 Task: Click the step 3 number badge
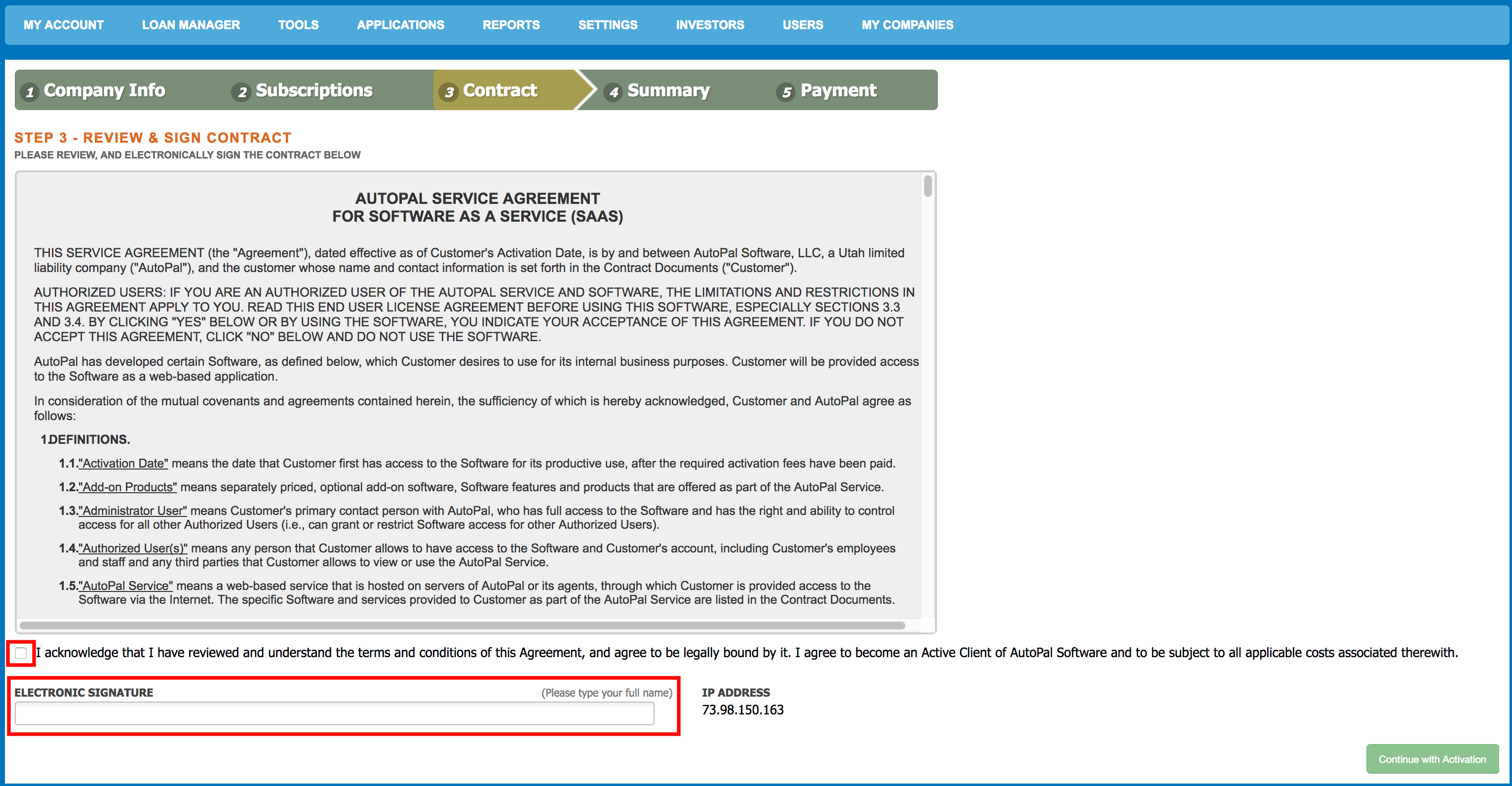tap(448, 92)
